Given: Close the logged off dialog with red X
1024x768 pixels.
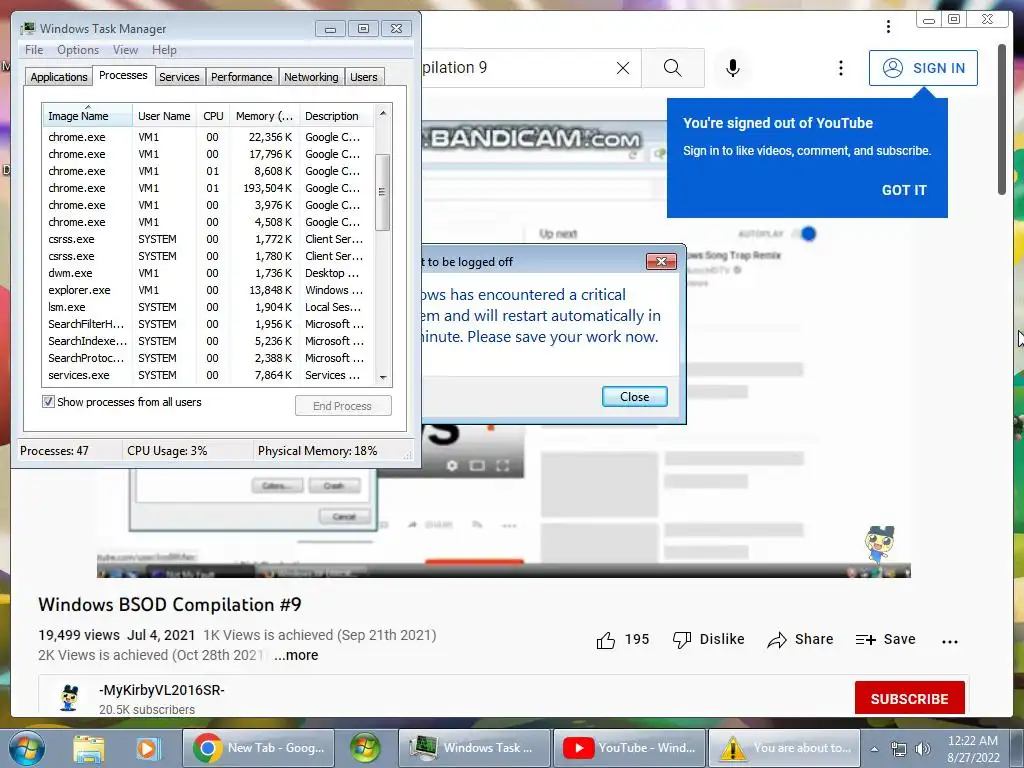Looking at the screenshot, I should pos(661,262).
